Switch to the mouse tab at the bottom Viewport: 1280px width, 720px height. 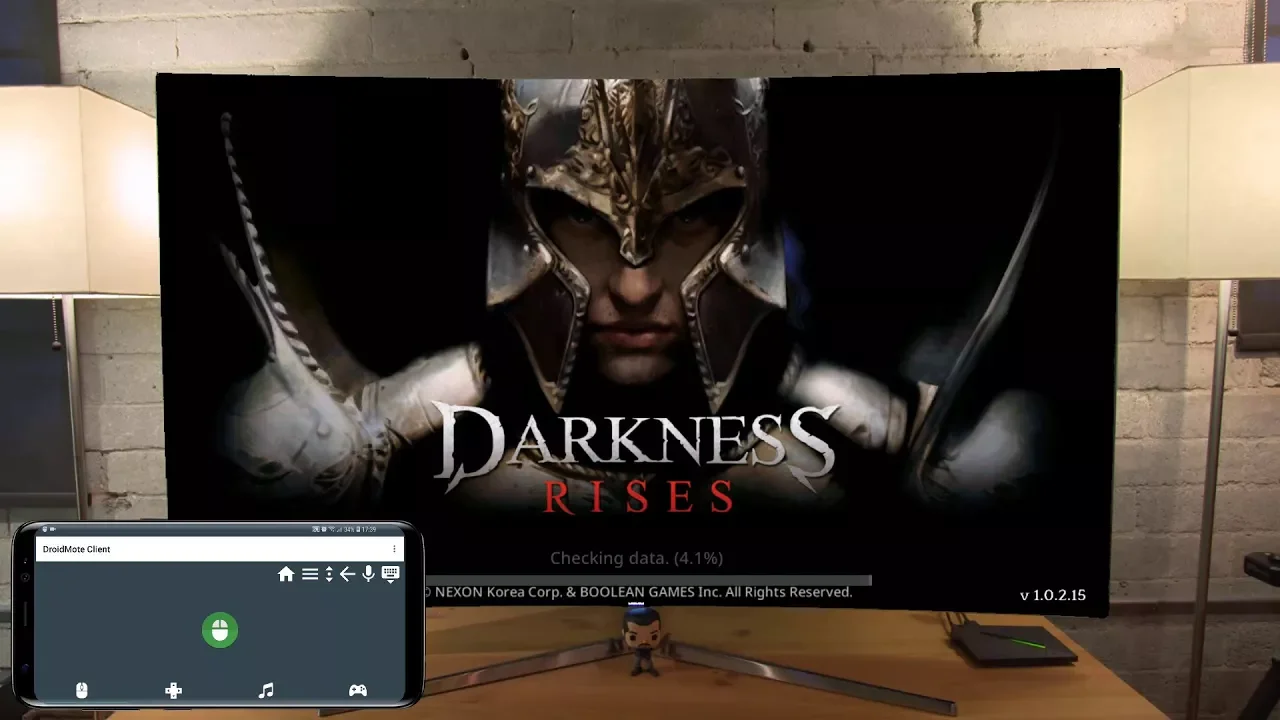pyautogui.click(x=82, y=690)
